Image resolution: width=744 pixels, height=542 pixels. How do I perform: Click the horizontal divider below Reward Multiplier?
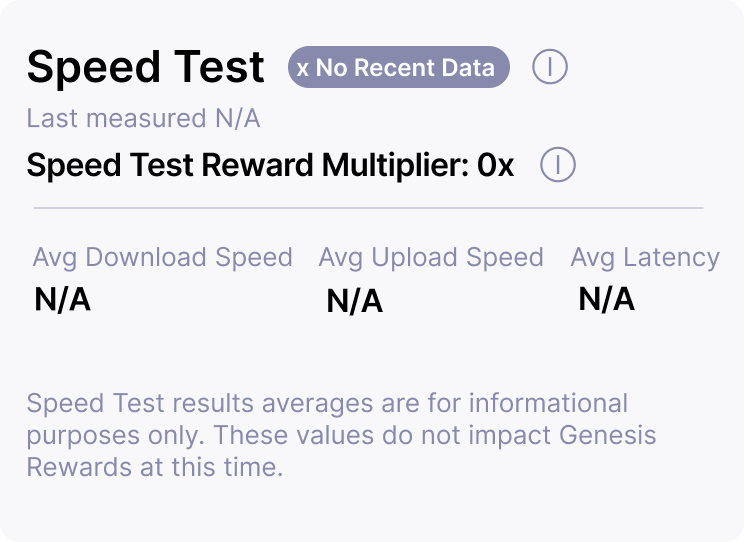pyautogui.click(x=368, y=208)
